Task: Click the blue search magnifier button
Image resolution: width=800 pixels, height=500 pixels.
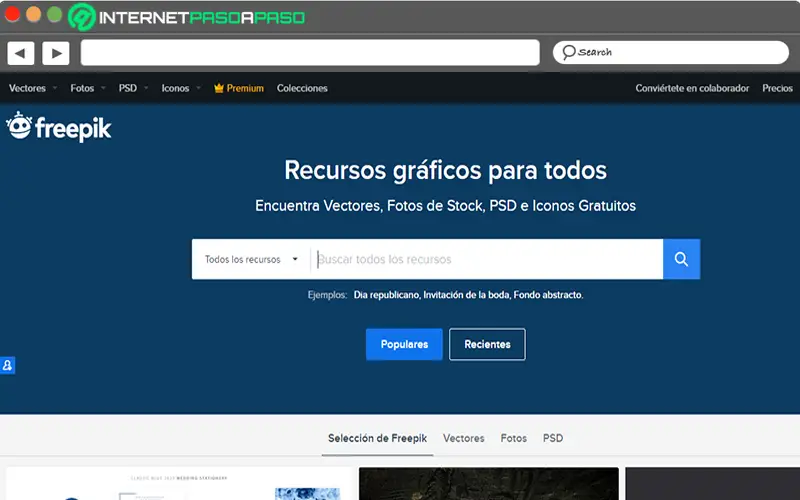Action: [x=681, y=259]
